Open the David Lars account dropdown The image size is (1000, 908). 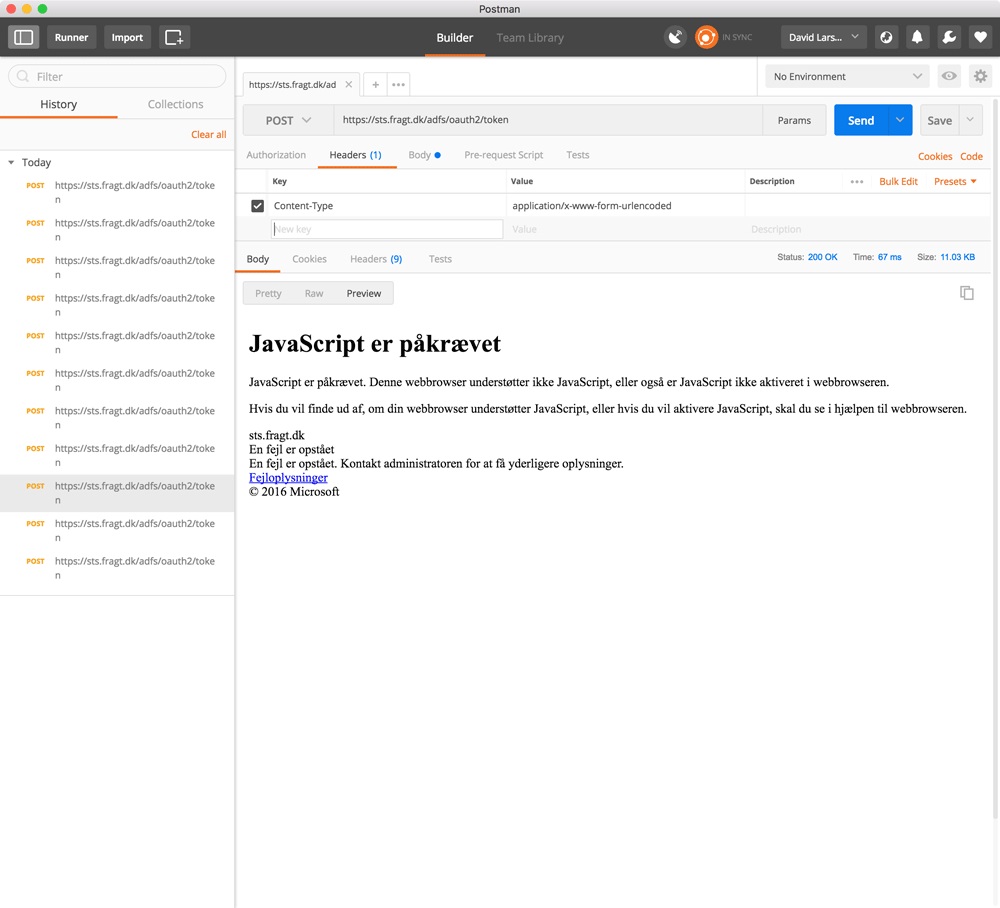pyautogui.click(x=823, y=37)
